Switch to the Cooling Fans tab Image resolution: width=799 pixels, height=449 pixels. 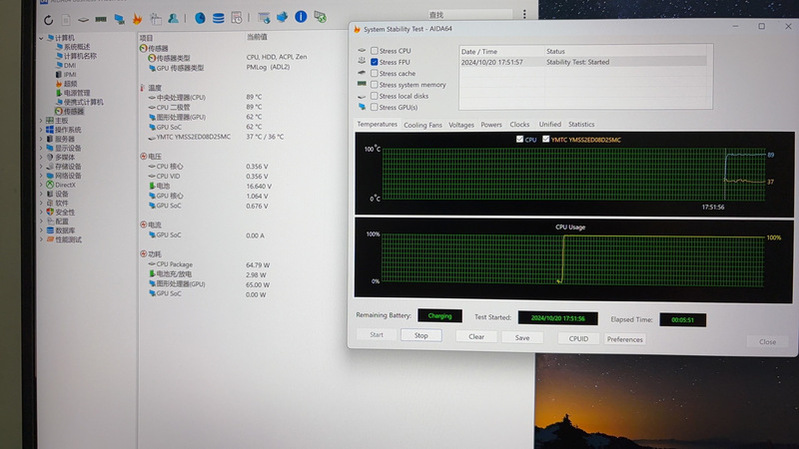click(422, 124)
